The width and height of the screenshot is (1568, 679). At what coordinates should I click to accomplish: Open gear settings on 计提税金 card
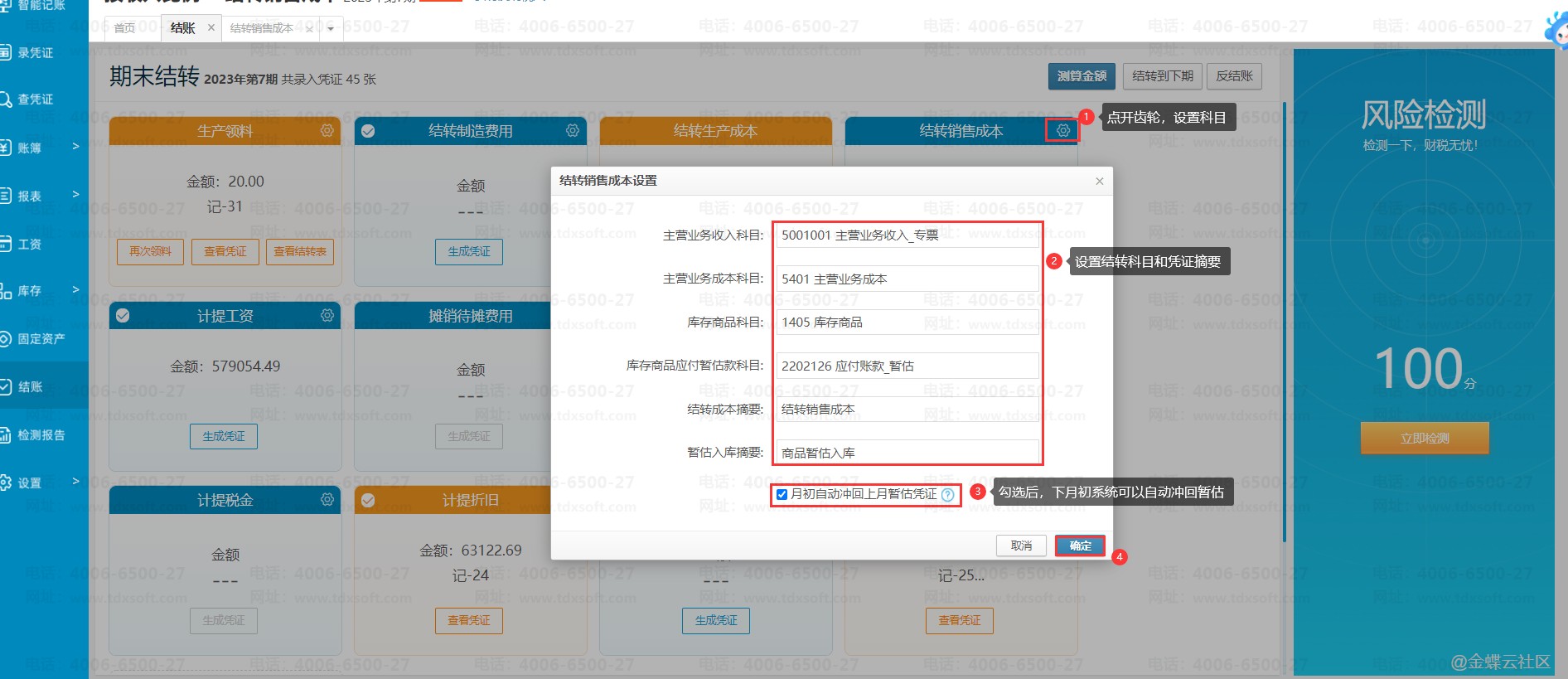[x=327, y=500]
